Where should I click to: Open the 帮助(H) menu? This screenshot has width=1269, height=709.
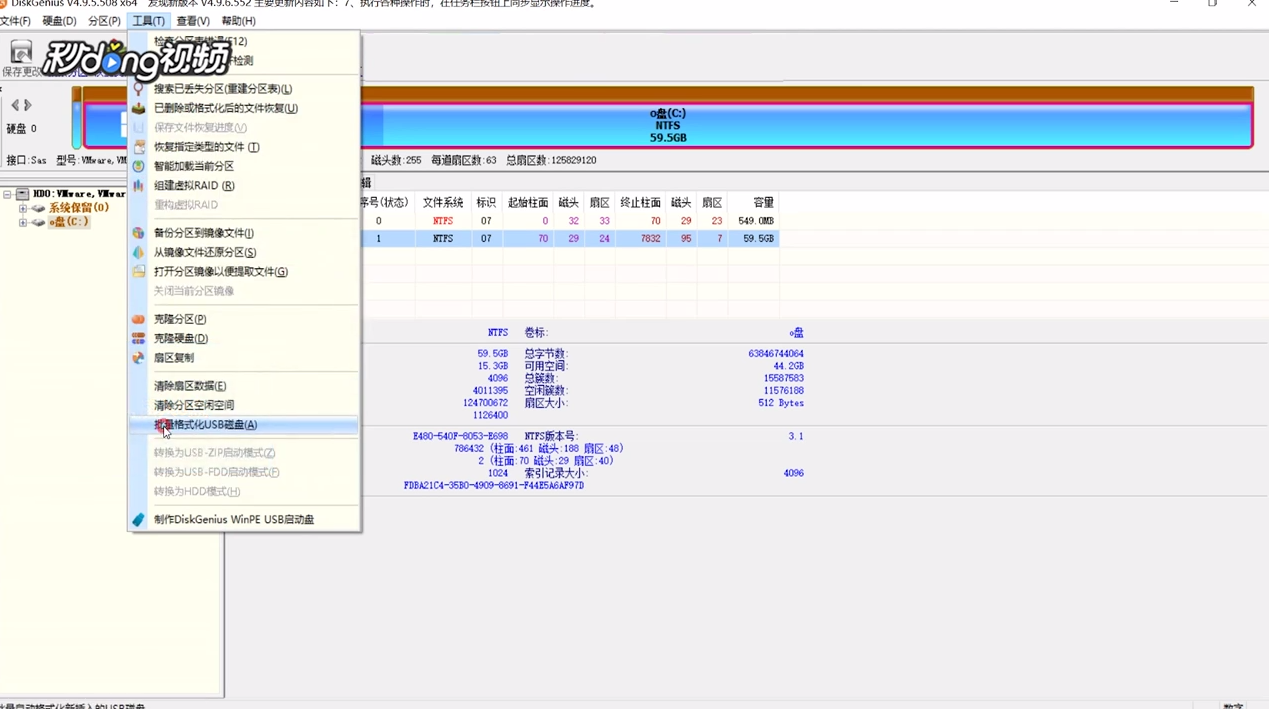click(238, 21)
